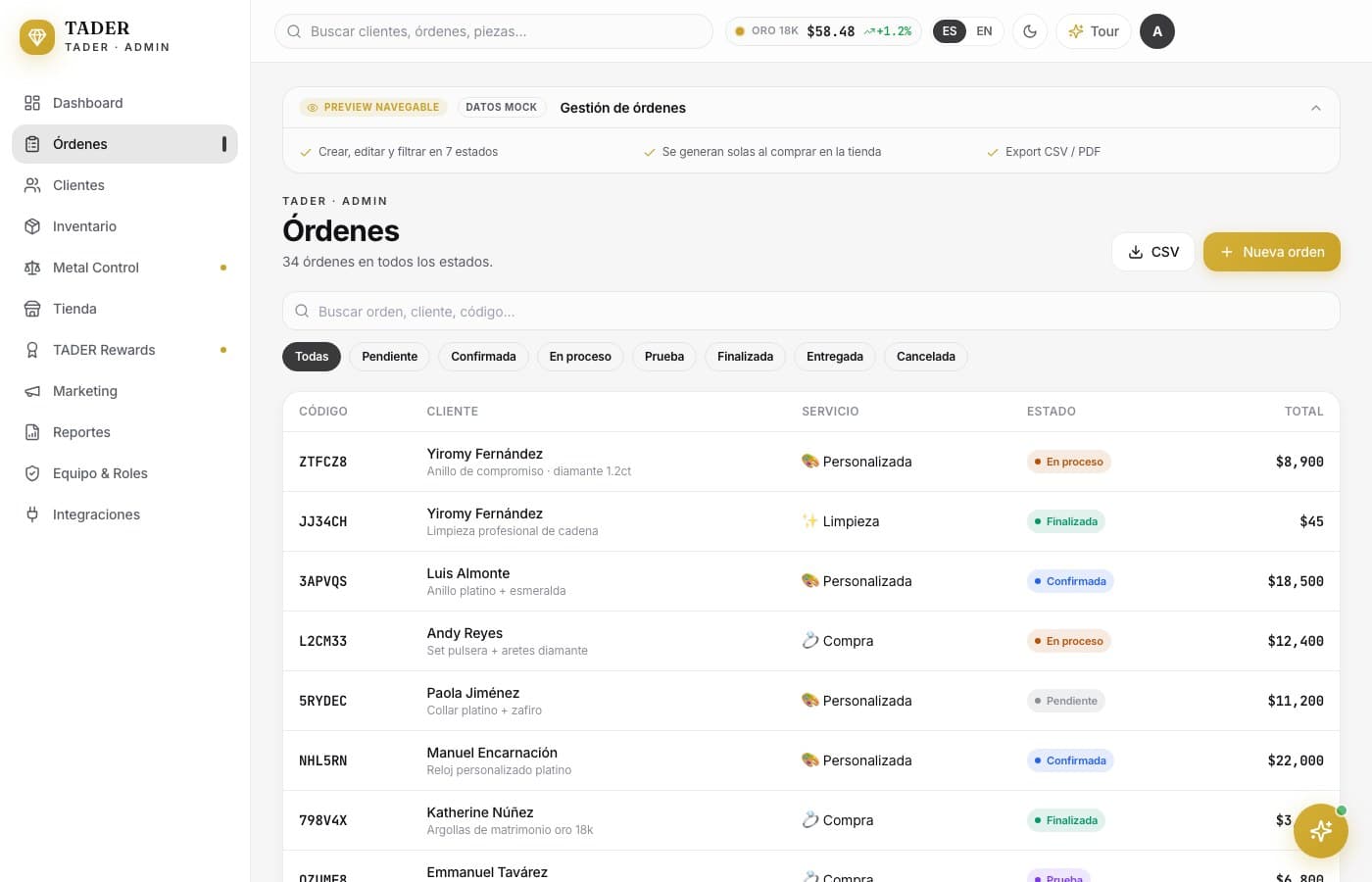1372x882 pixels.
Task: Open order code ZTFCZ8
Action: (322, 462)
